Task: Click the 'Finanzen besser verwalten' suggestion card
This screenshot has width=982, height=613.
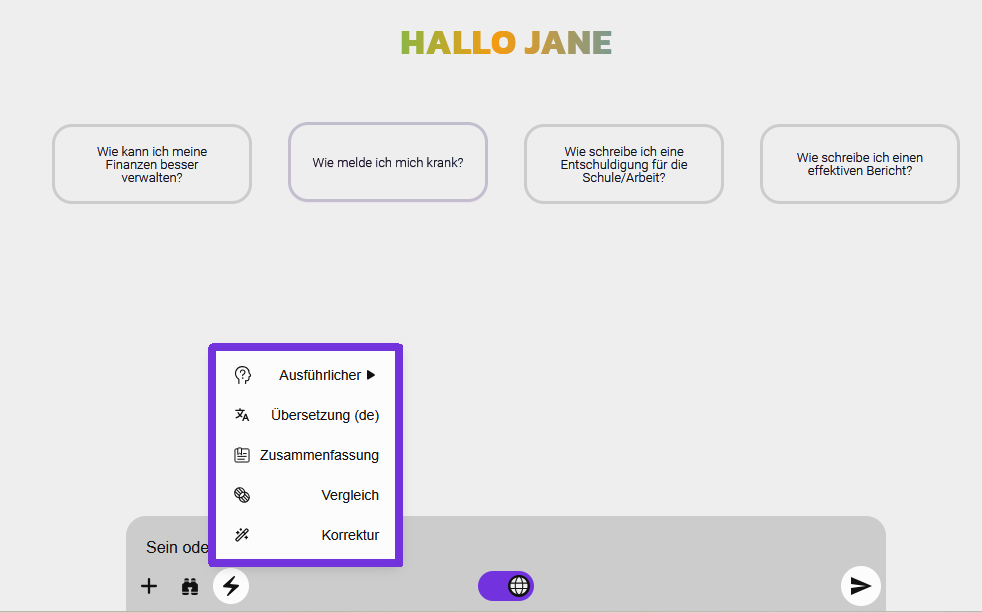Action: (x=152, y=164)
